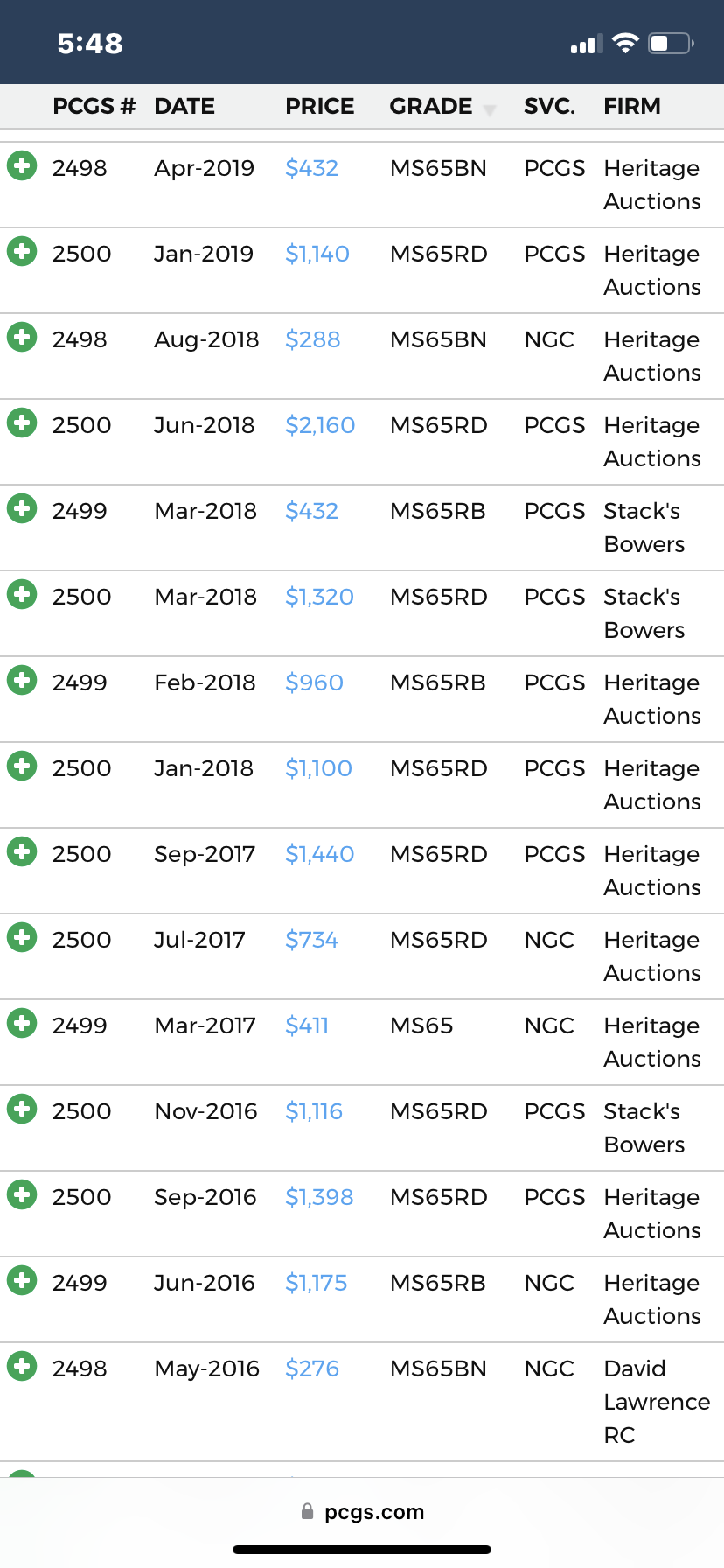
Task: Click plus icon for Jan-2018 $1,100 row
Action: tap(22, 766)
